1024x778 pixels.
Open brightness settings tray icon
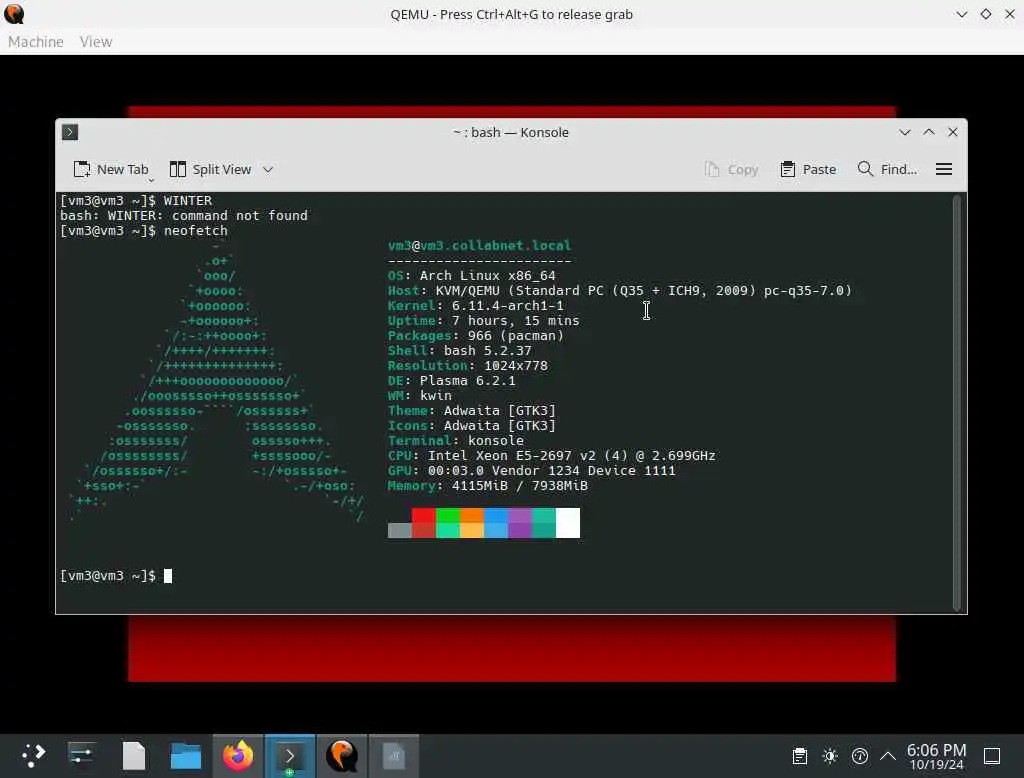[x=830, y=756]
